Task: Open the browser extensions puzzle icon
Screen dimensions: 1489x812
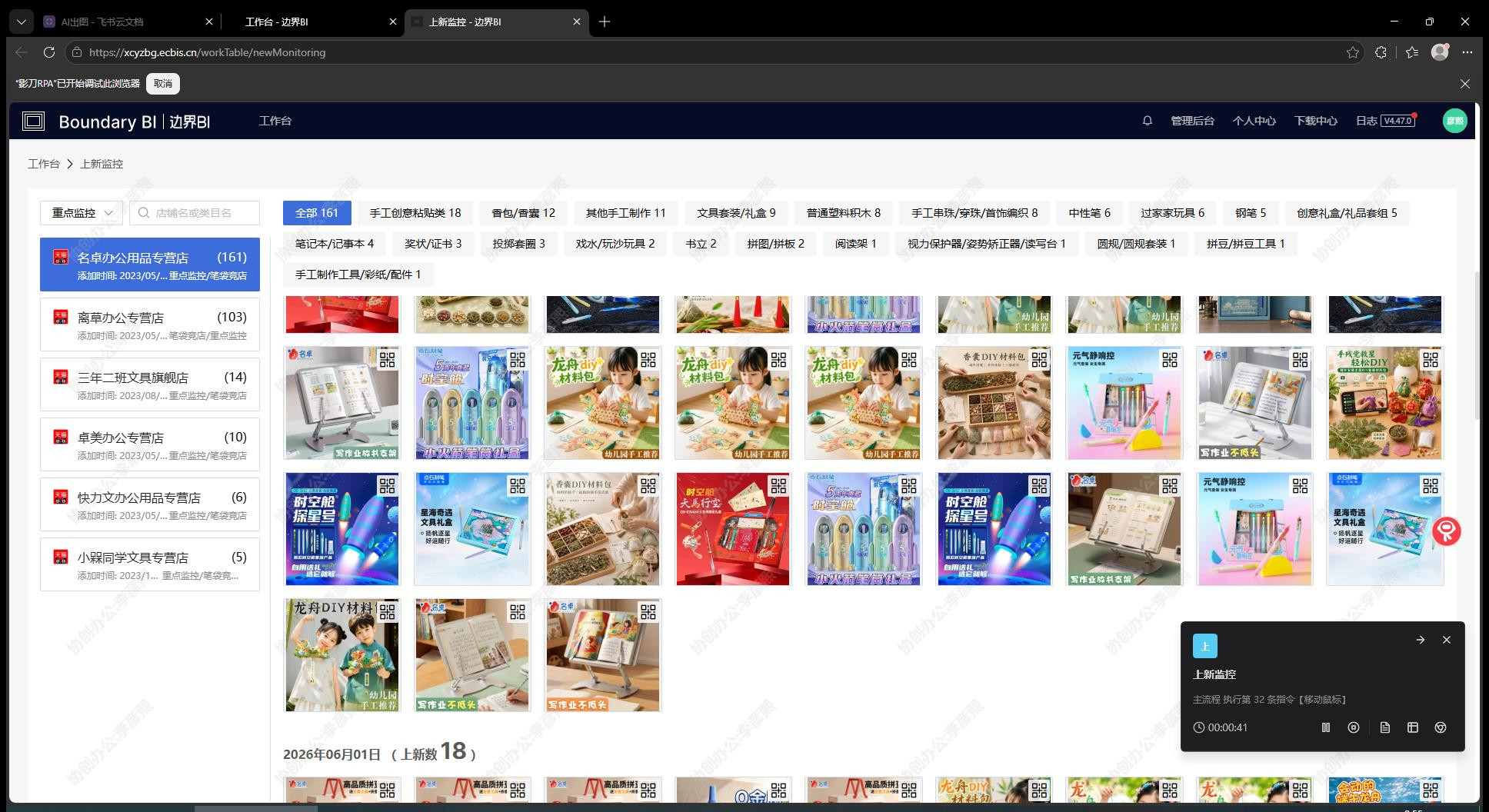Action: click(x=1381, y=52)
